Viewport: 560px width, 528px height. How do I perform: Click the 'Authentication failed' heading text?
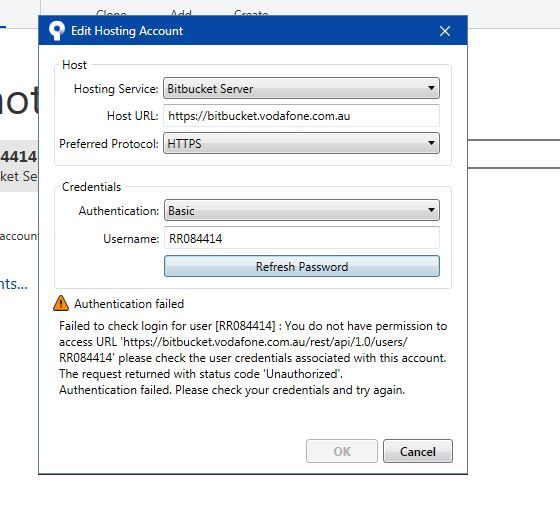tap(129, 304)
